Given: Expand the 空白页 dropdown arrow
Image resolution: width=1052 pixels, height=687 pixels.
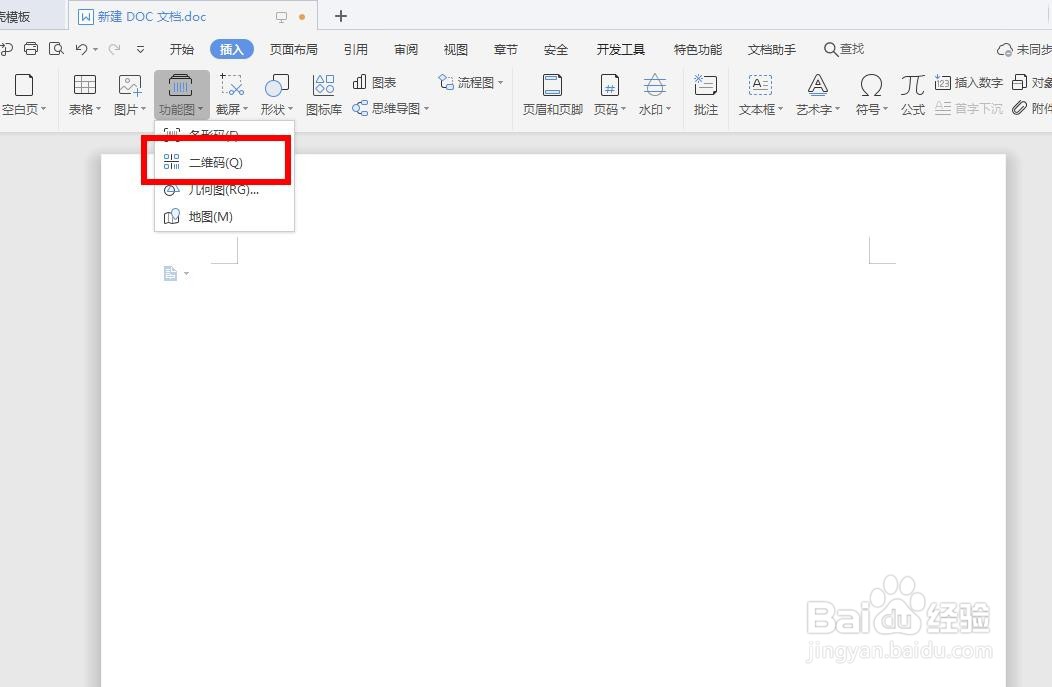Looking at the screenshot, I should [44, 109].
